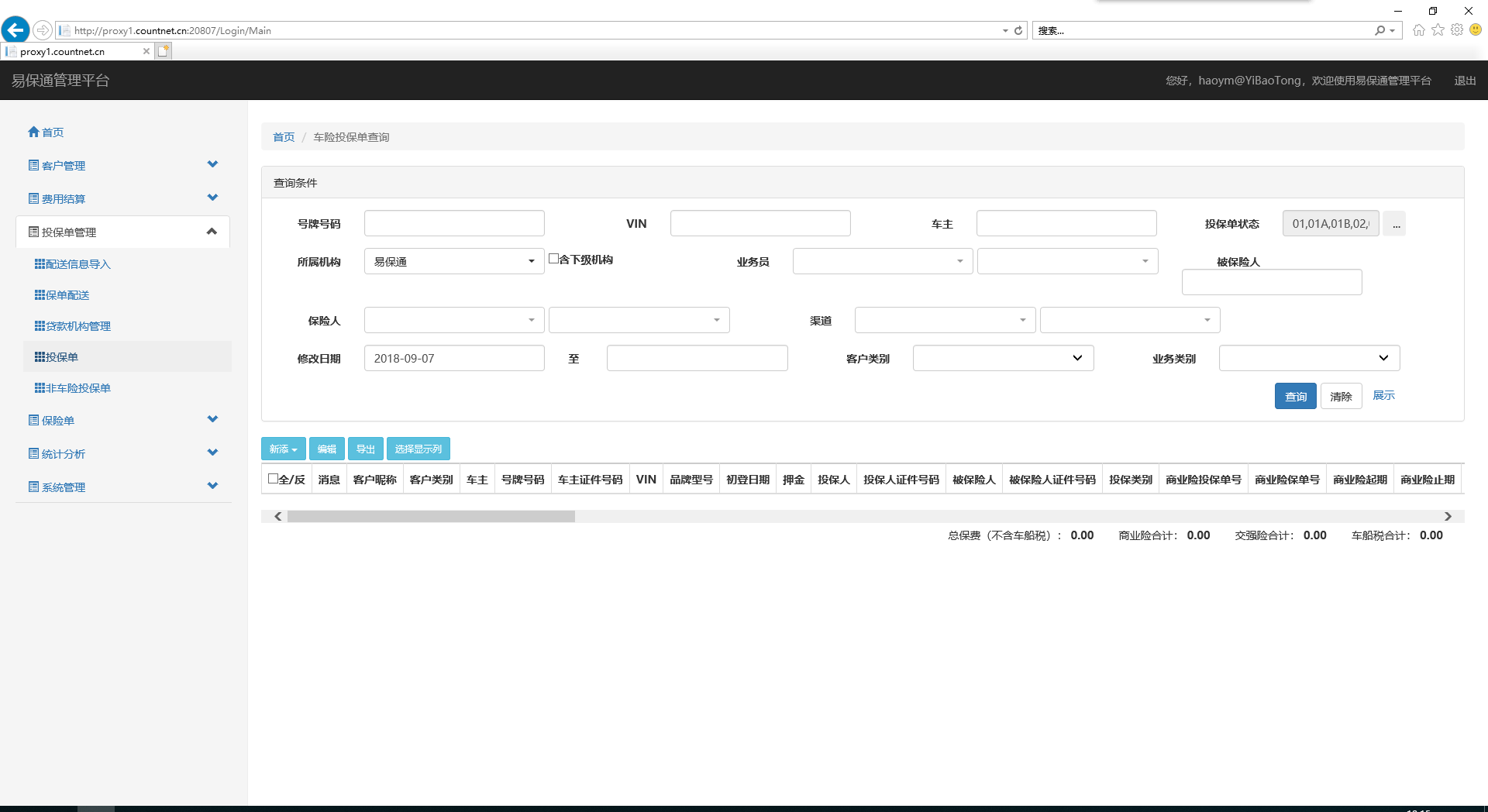The height and width of the screenshot is (812, 1488).
Task: Open the second 业务员 dropdown
Action: [x=1068, y=261]
